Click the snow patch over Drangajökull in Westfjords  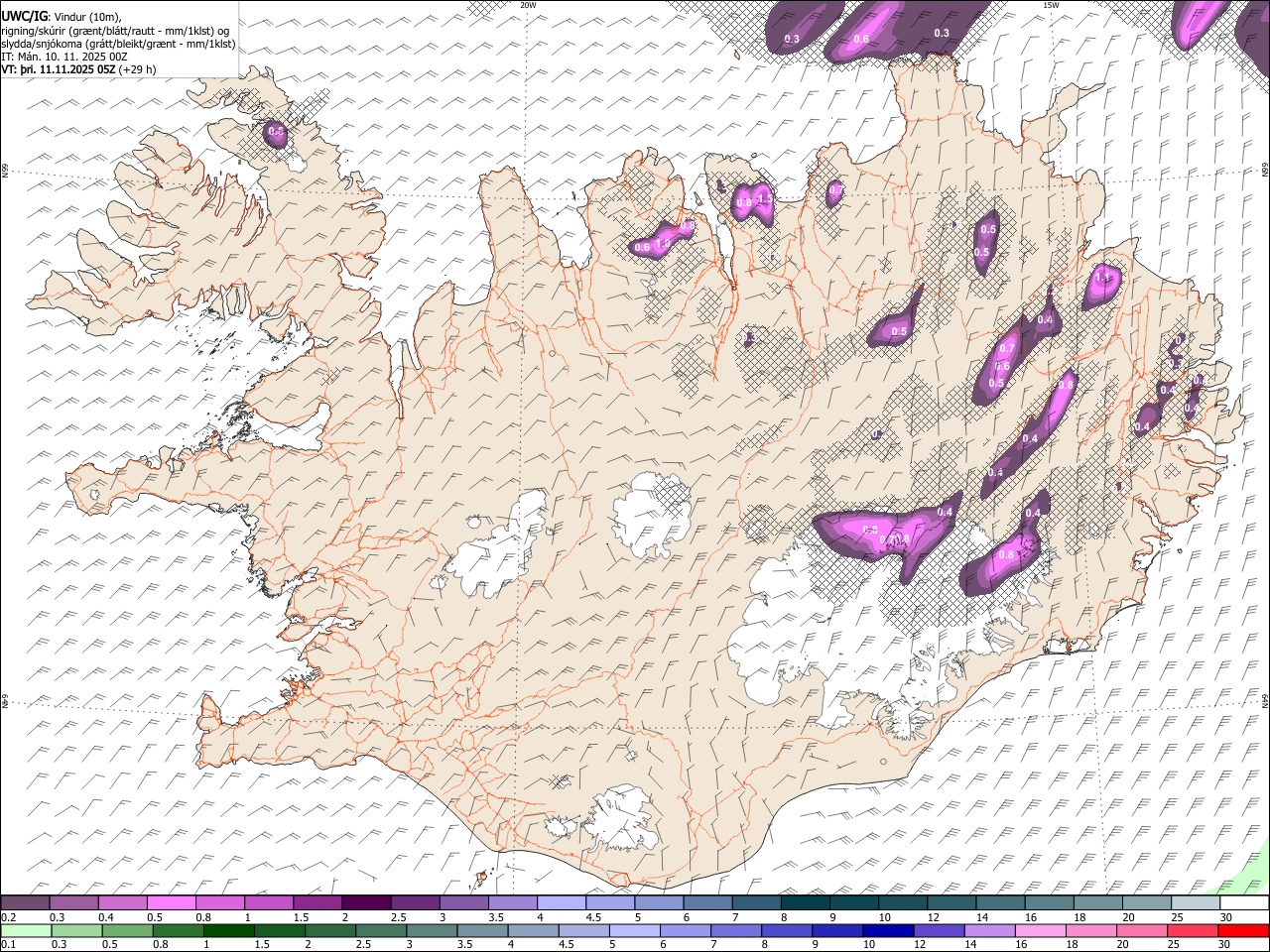pyautogui.click(x=276, y=134)
